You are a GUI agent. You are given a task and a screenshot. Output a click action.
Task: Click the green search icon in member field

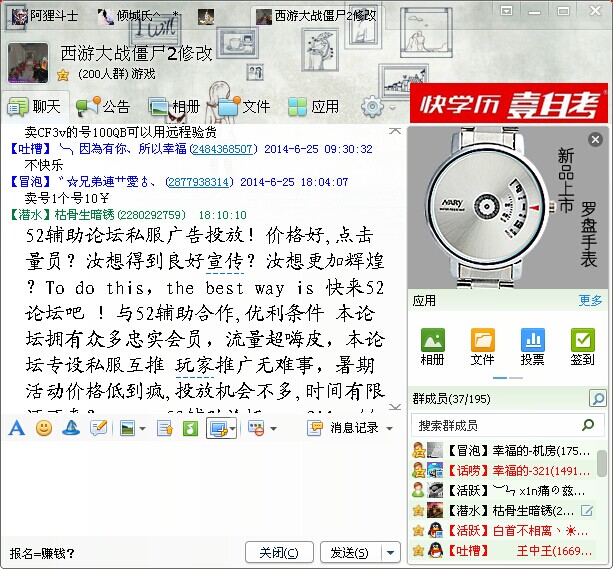point(588,425)
